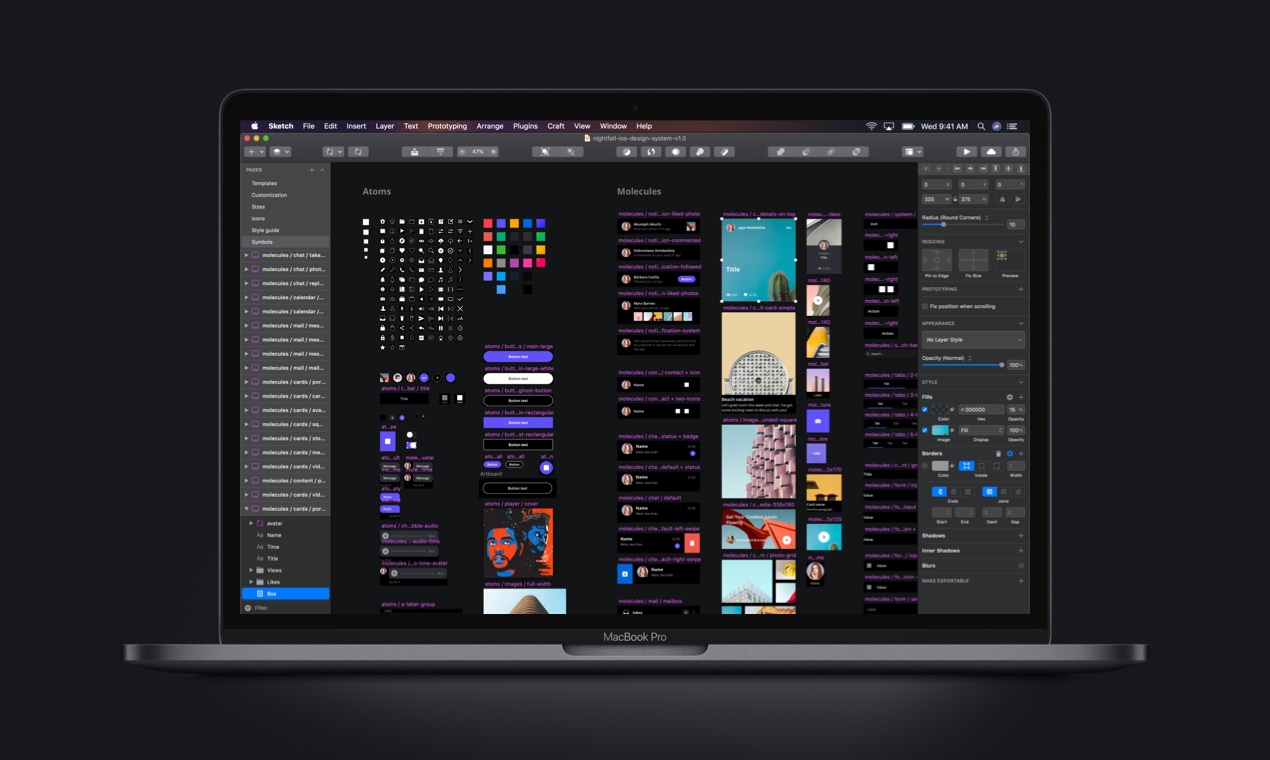1270x760 pixels.
Task: Click the Insert plus button in toolbar
Action: [251, 152]
